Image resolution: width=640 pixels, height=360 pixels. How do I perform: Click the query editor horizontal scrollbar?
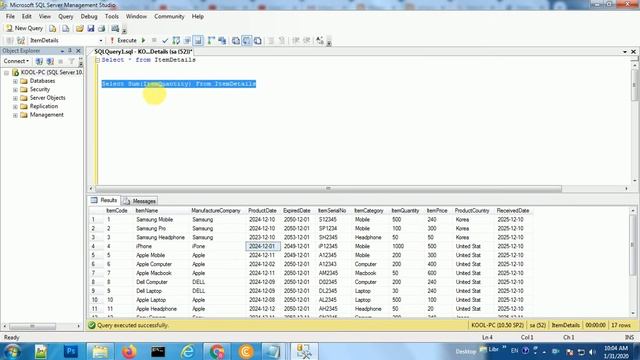pyautogui.click(x=329, y=189)
